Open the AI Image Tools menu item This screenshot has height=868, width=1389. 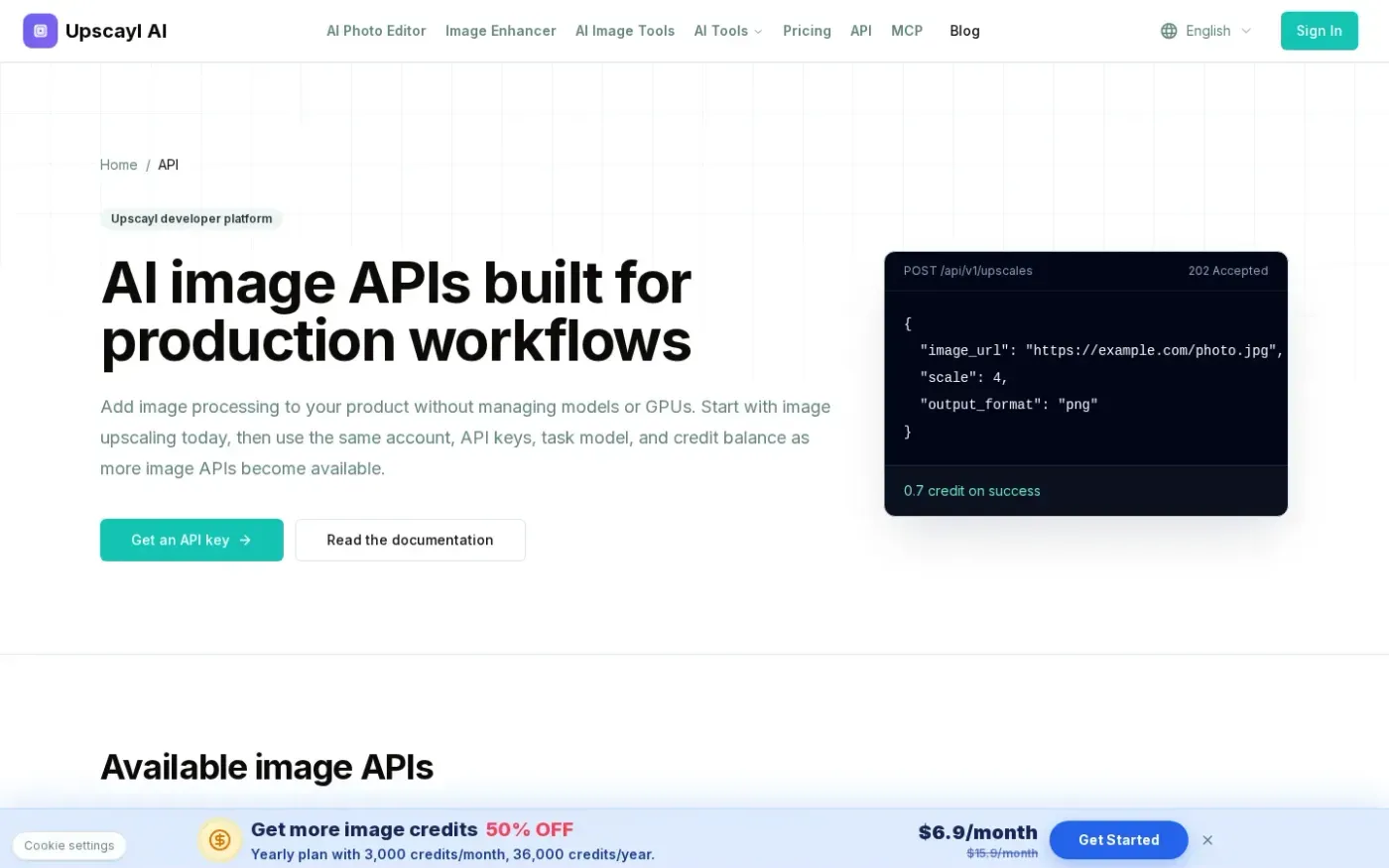tap(625, 31)
